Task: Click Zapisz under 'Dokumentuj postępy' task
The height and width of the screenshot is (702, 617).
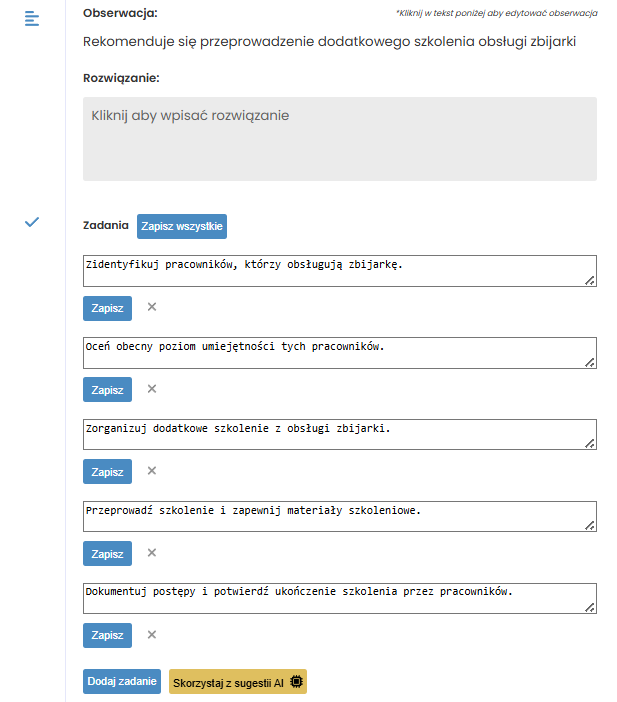Action: pyautogui.click(x=107, y=635)
